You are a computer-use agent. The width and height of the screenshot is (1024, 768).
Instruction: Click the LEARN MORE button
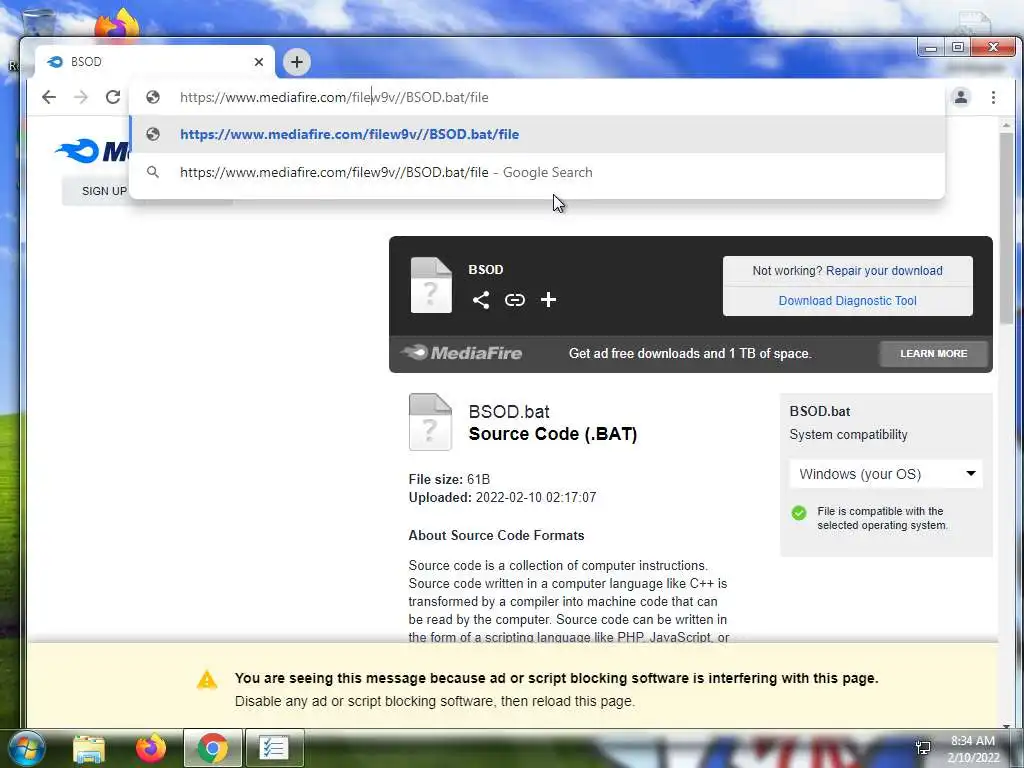coord(933,353)
